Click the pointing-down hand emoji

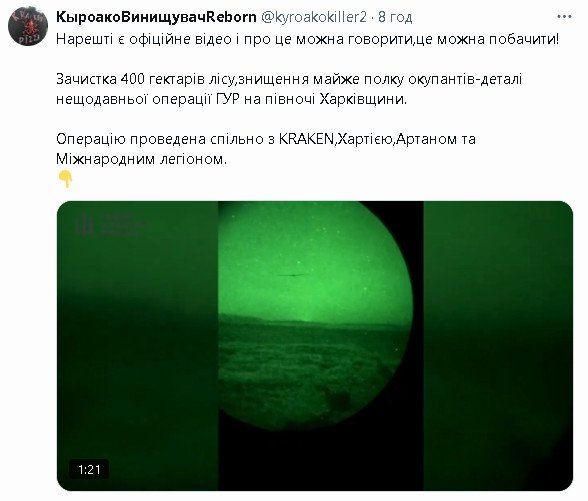tap(66, 179)
